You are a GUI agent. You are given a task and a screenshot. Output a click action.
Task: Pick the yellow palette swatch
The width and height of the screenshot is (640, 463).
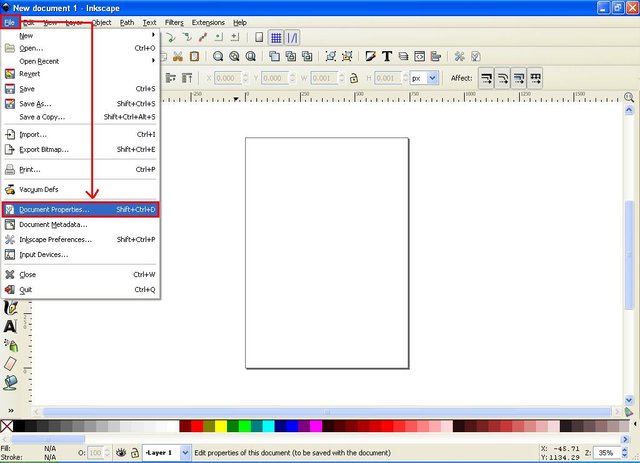(x=221, y=426)
